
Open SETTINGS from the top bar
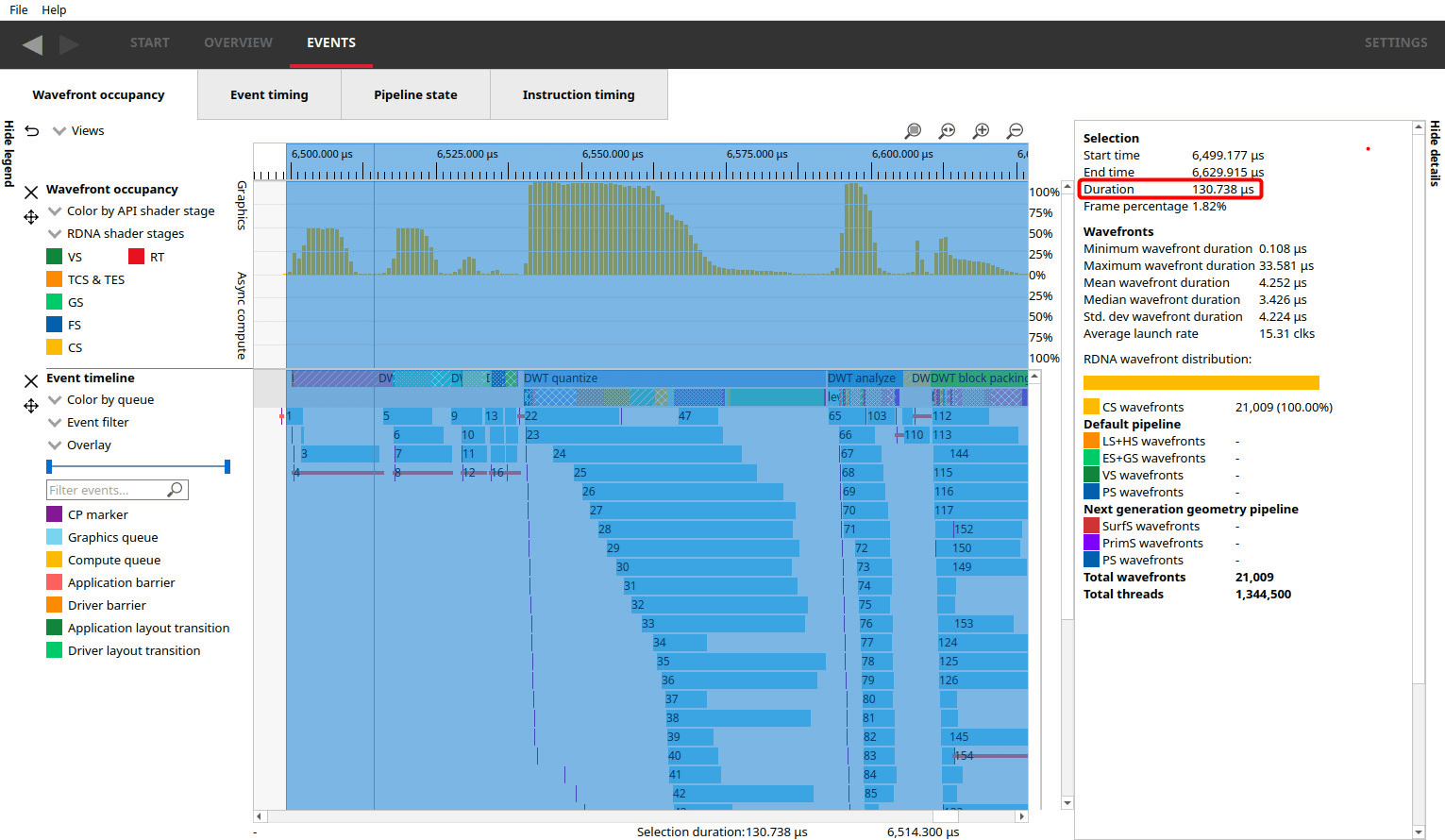pyautogui.click(x=1395, y=43)
